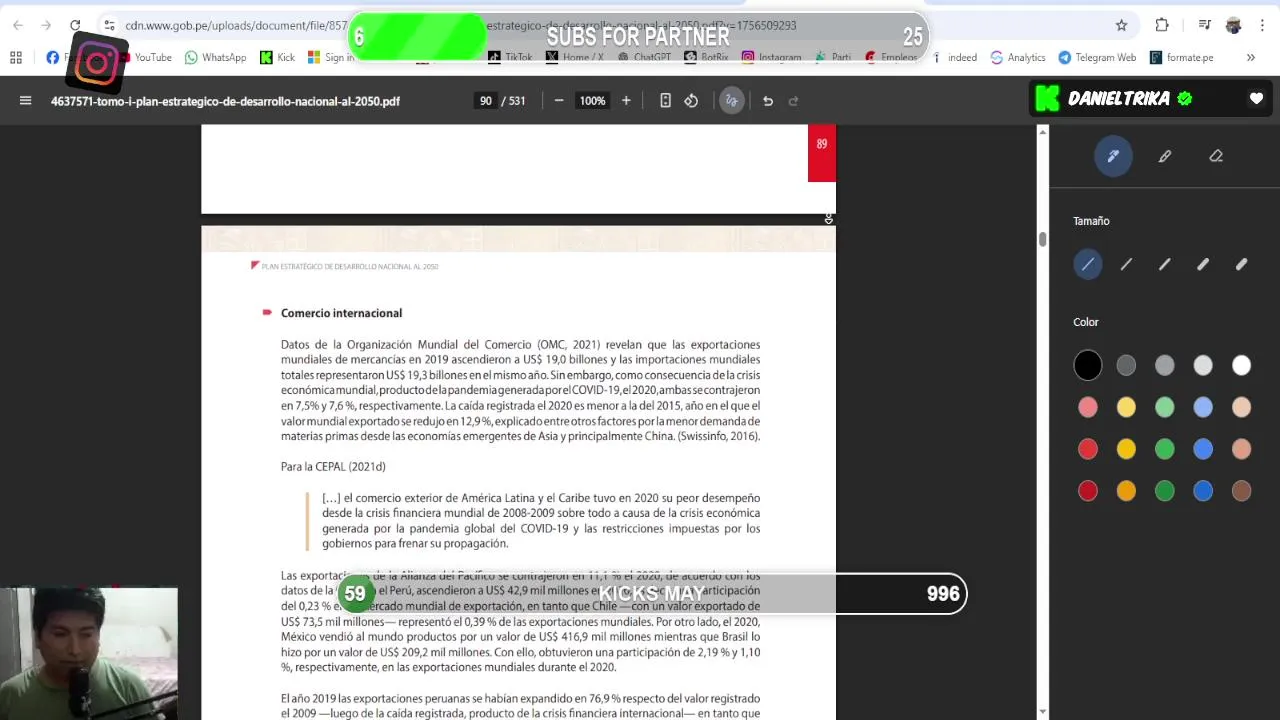The width and height of the screenshot is (1280, 720).
Task: Choose the light green swatch in second row
Action: (x=1164, y=407)
